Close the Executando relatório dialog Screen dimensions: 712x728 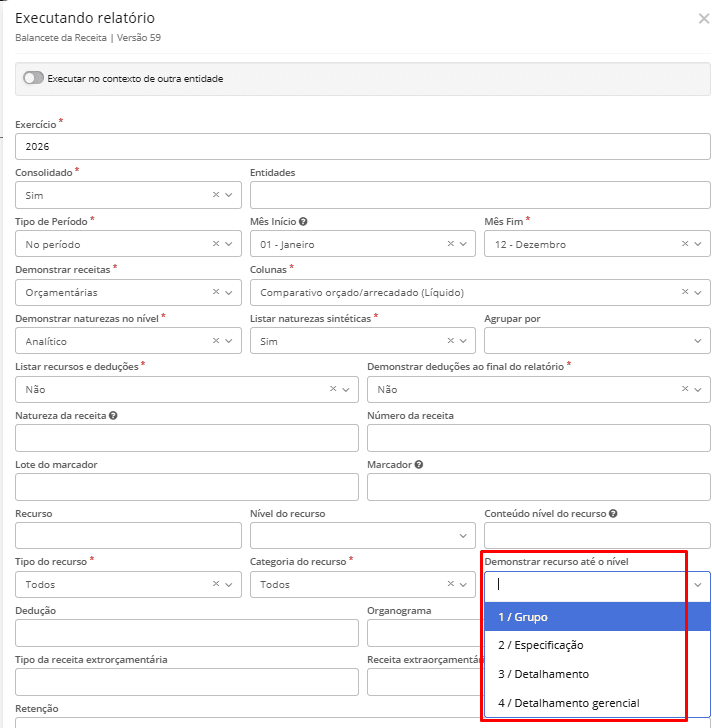coord(704,19)
